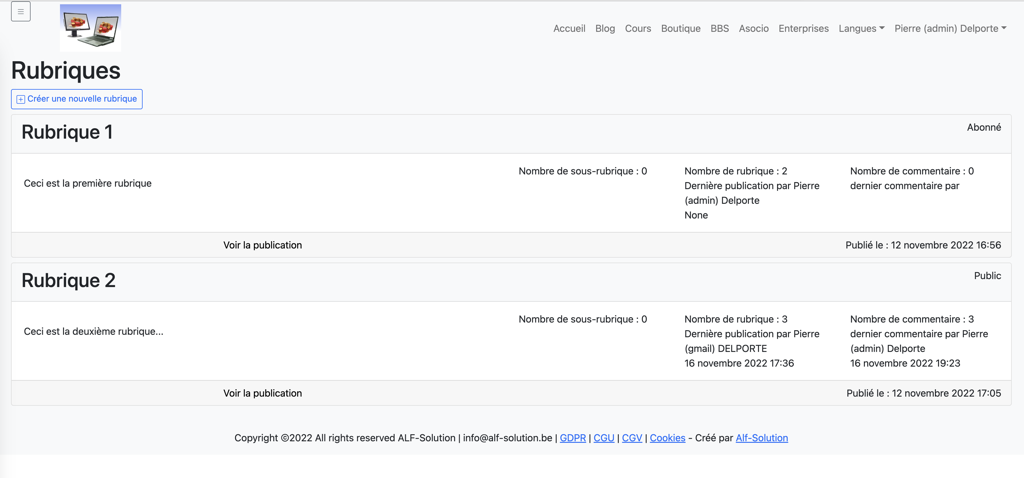Click Voir la publication under Rubrique 1
Image resolution: width=1024 pixels, height=478 pixels.
pos(262,245)
